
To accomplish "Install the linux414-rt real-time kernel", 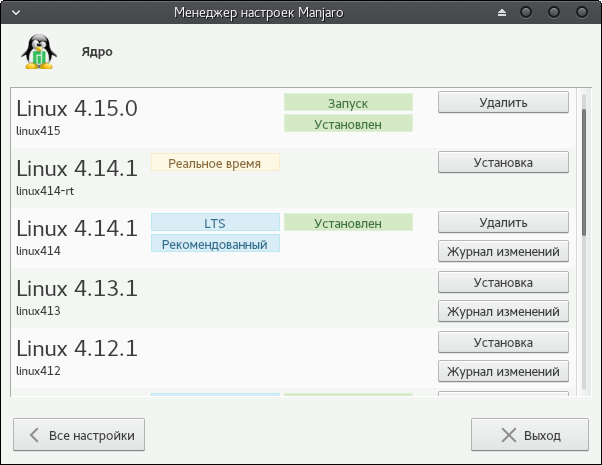I will 503,162.
